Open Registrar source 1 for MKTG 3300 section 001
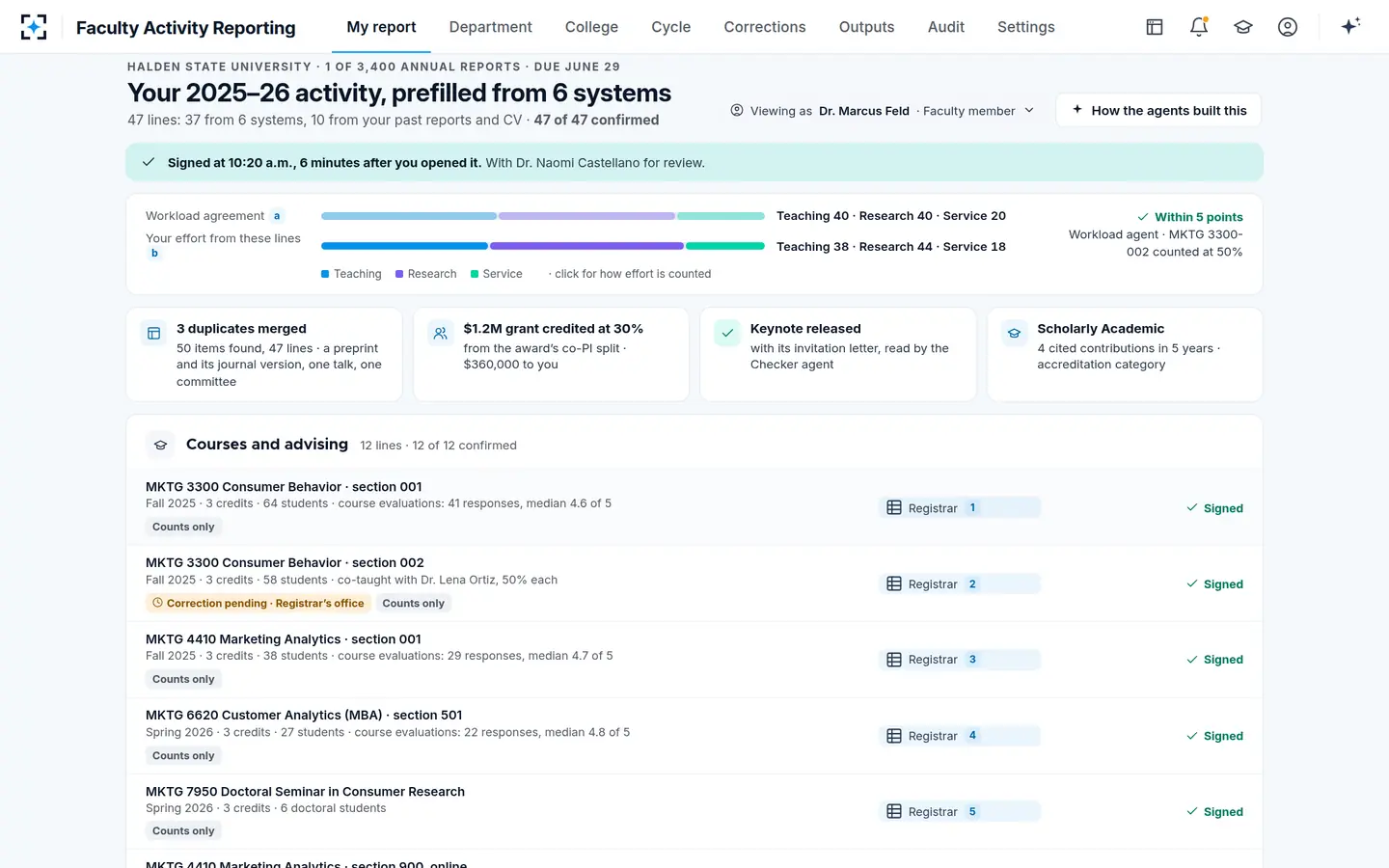 tap(960, 507)
